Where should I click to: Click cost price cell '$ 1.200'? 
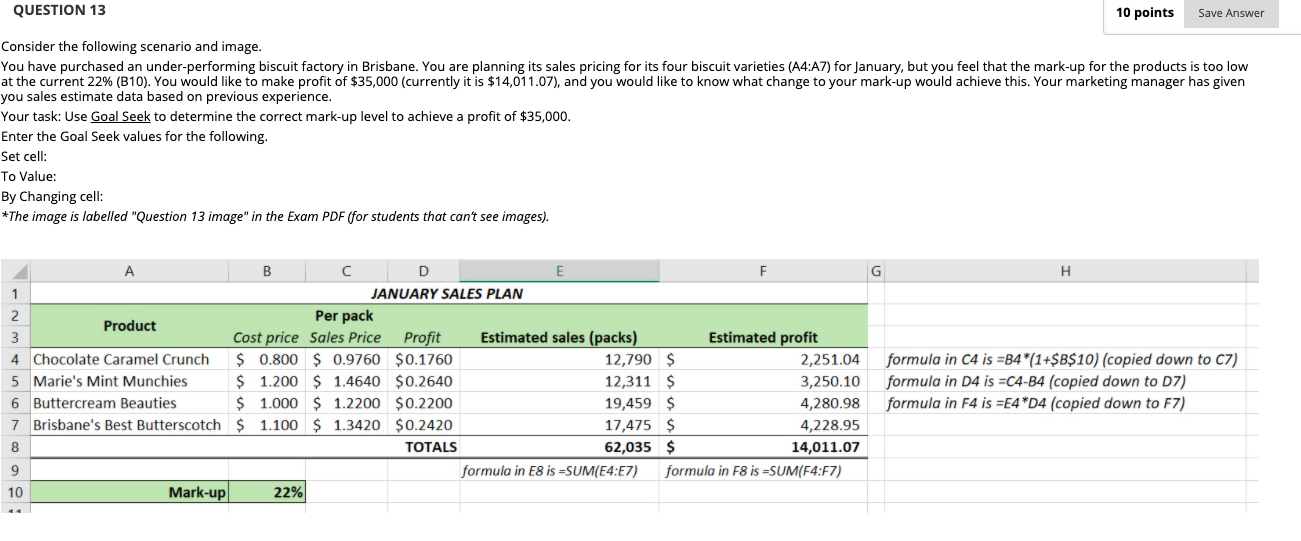[x=267, y=382]
